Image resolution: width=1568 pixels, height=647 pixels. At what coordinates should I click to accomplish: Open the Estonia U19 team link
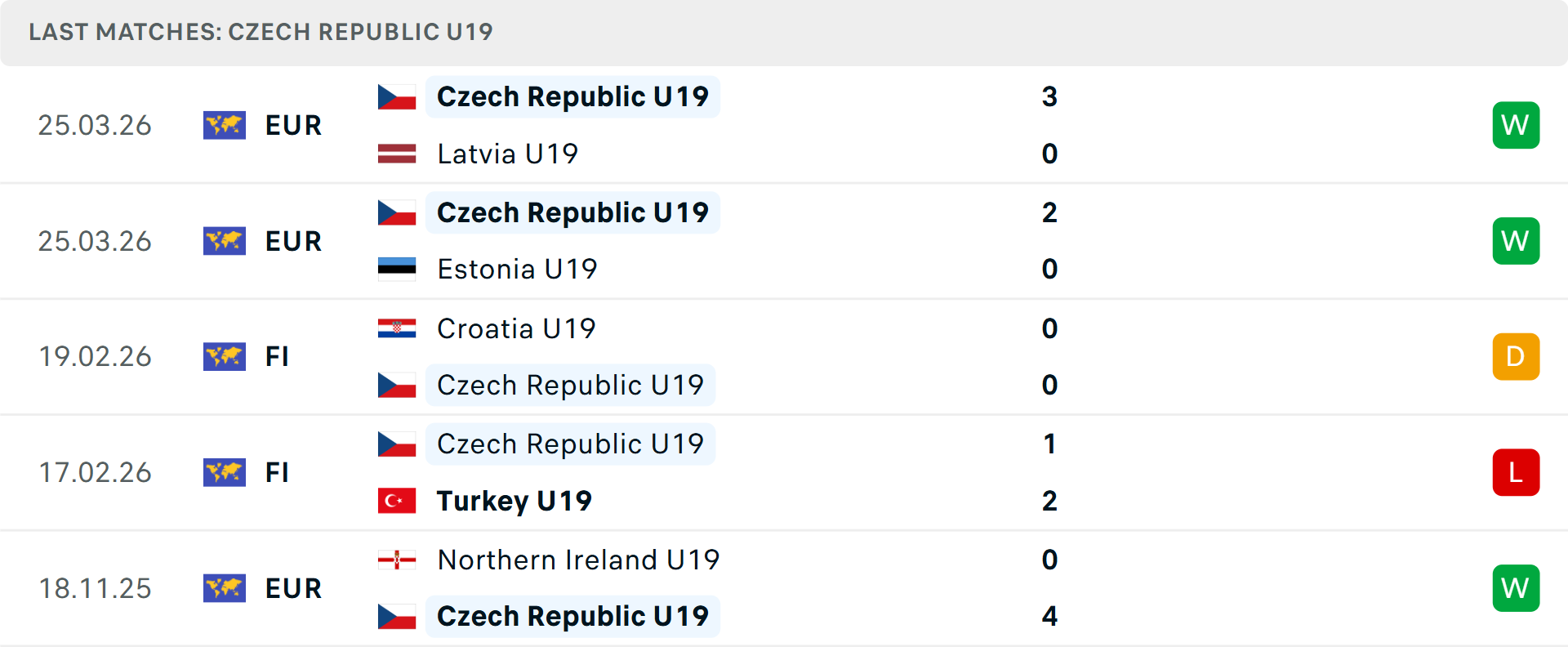point(517,269)
